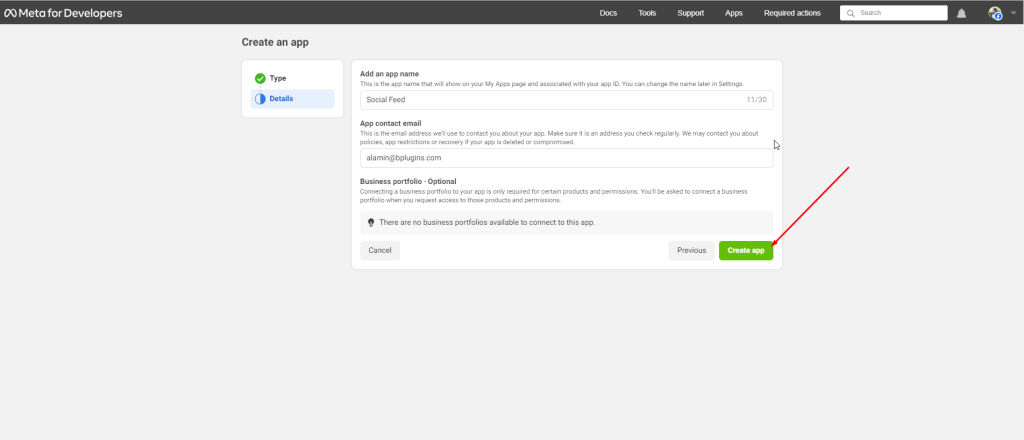Click the green checkmark beside Type
The image size is (1024, 440).
(260, 78)
